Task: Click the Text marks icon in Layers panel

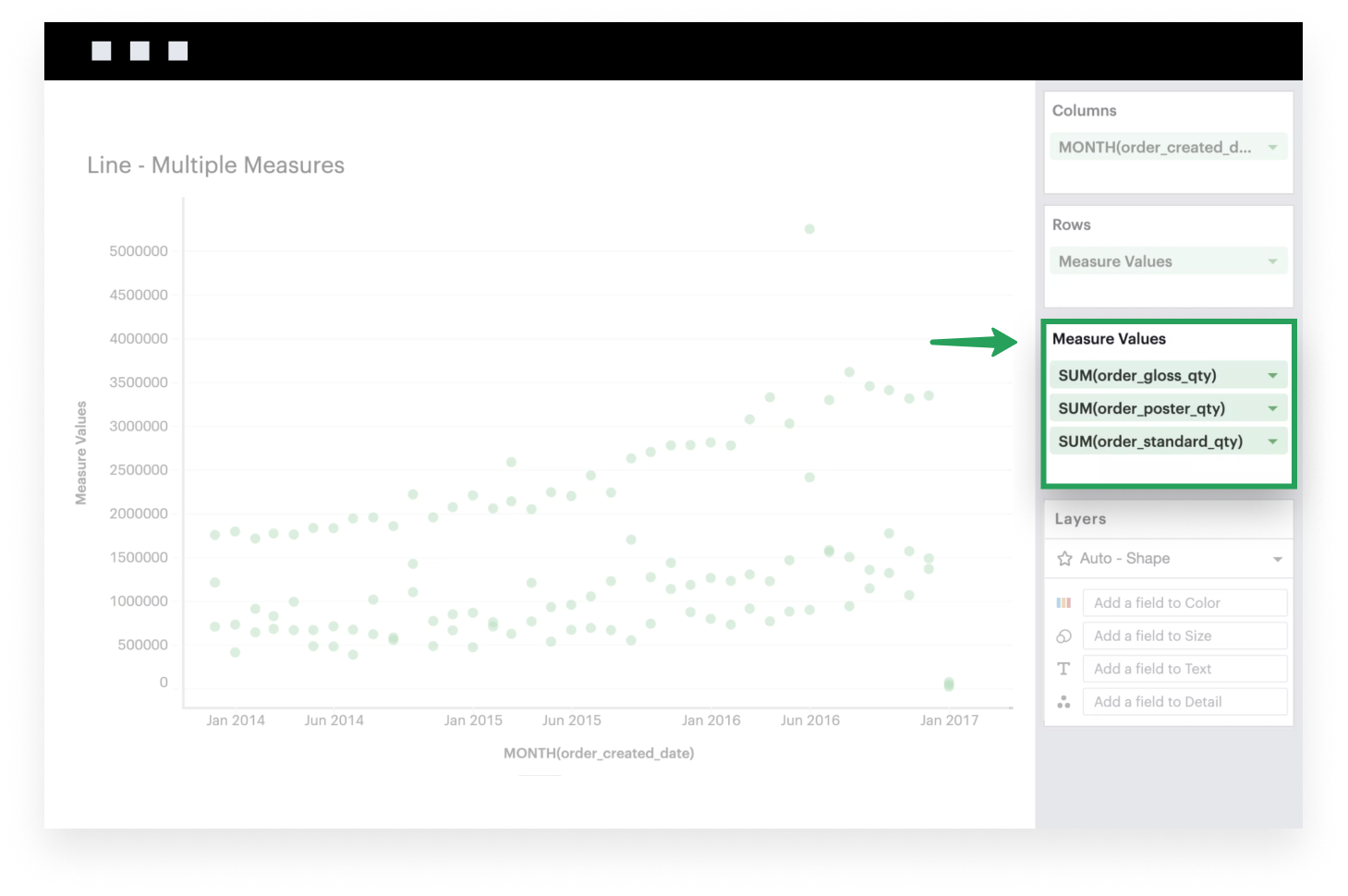Action: point(1063,668)
